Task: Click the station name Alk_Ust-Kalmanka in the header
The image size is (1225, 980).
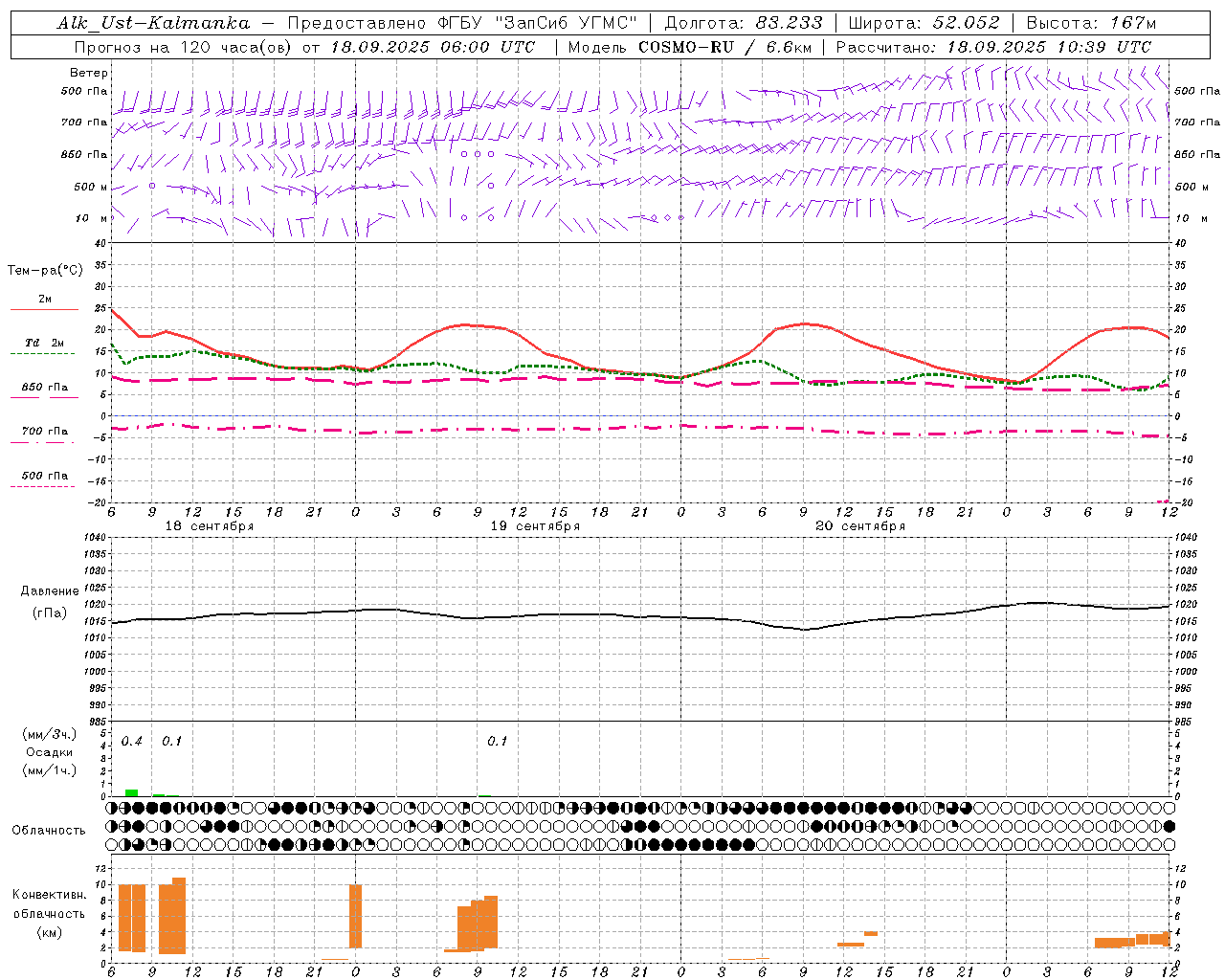Action: point(153,23)
